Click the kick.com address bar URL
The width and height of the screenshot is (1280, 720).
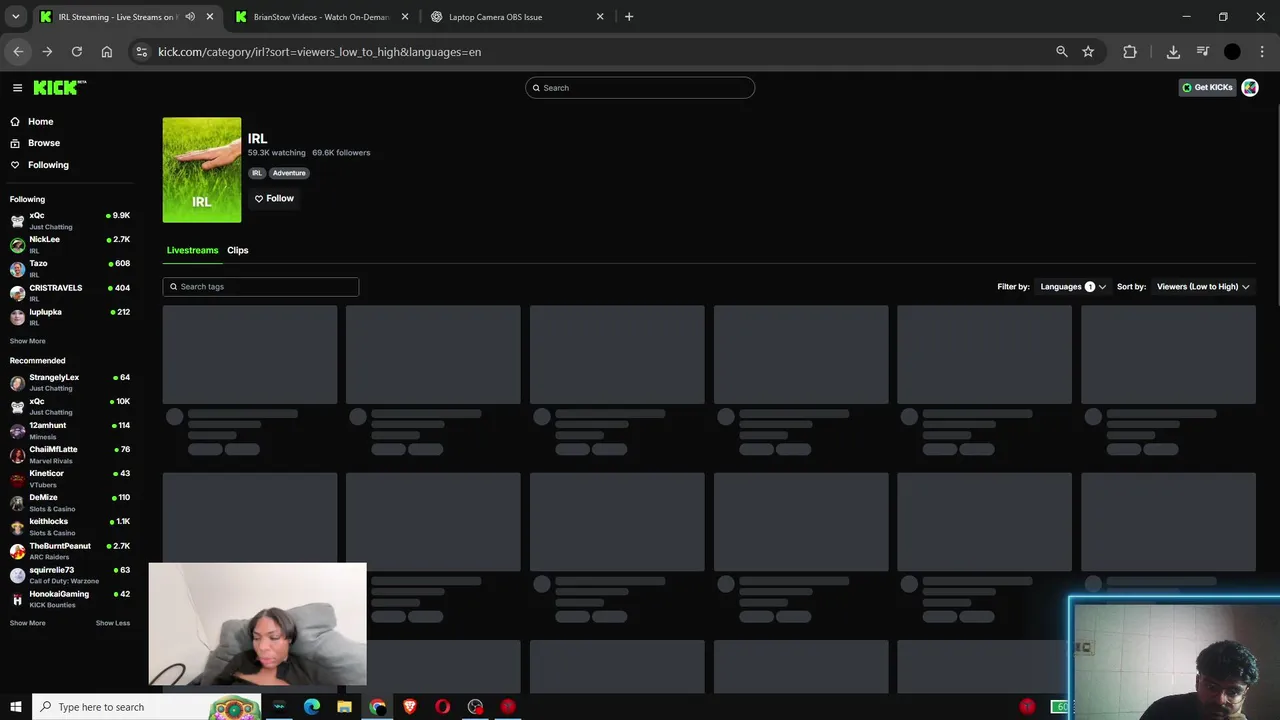coord(319,52)
